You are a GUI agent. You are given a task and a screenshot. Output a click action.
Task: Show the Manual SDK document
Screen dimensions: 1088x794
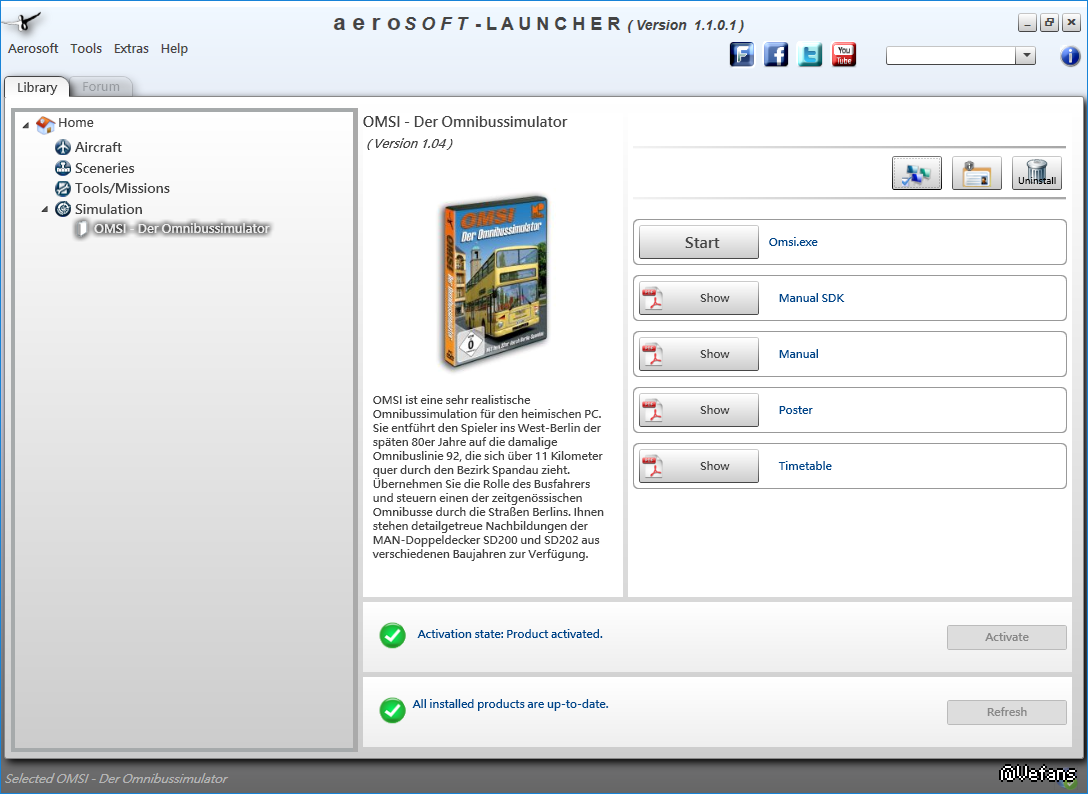tap(699, 298)
